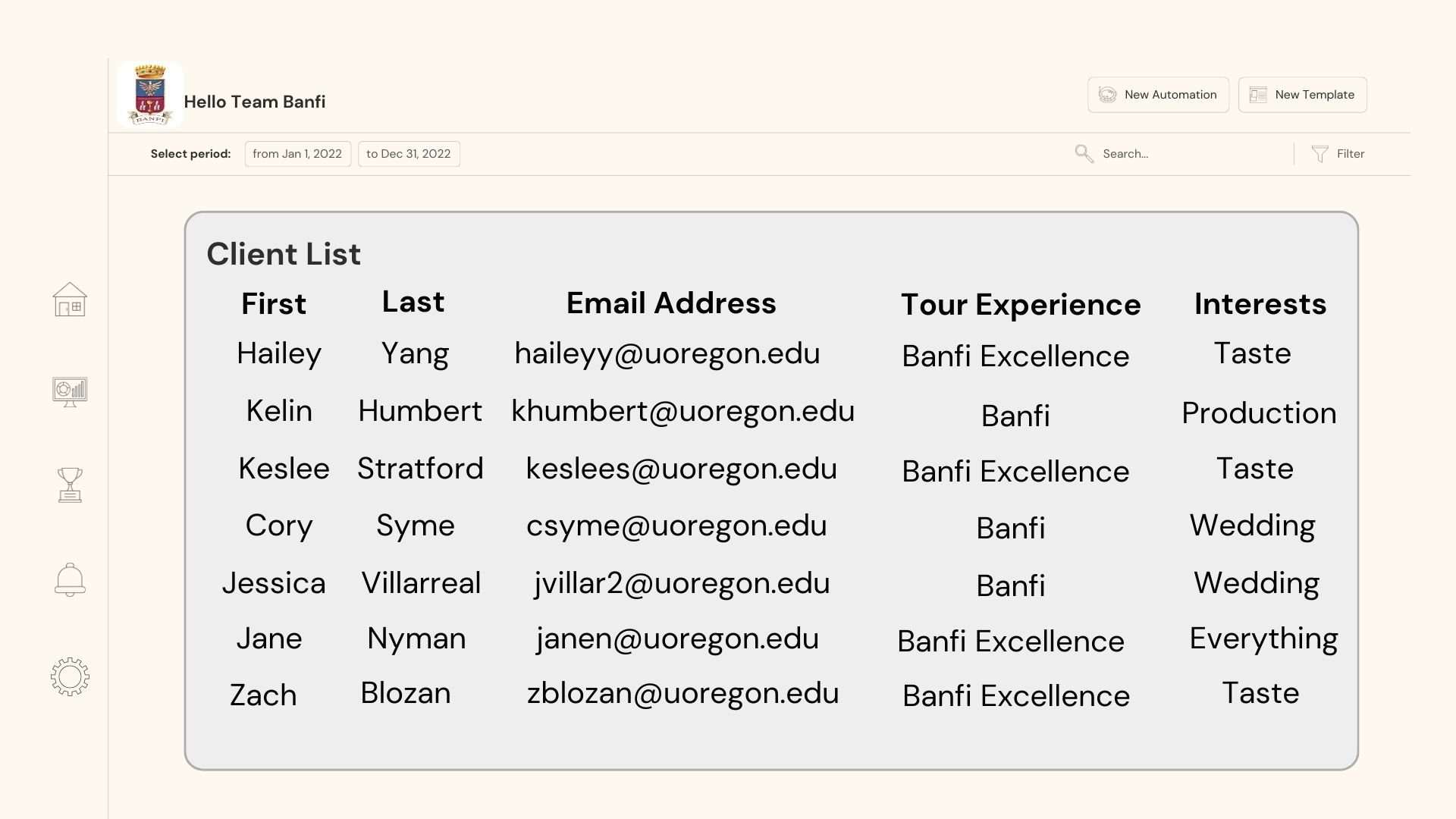Click Banfi Excellence in Jane's row
Screen dimensions: 1456x819
pos(1010,641)
